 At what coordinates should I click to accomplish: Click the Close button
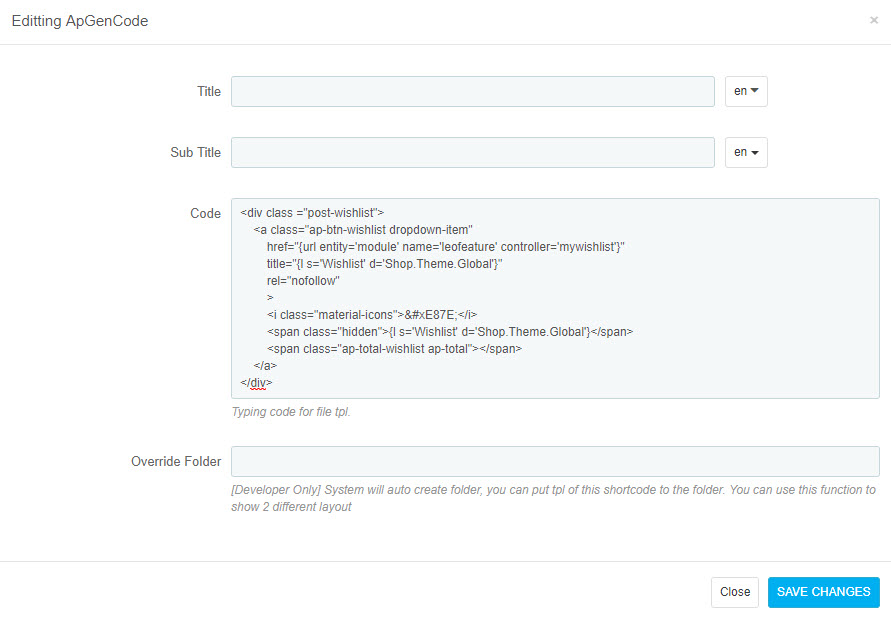click(735, 592)
